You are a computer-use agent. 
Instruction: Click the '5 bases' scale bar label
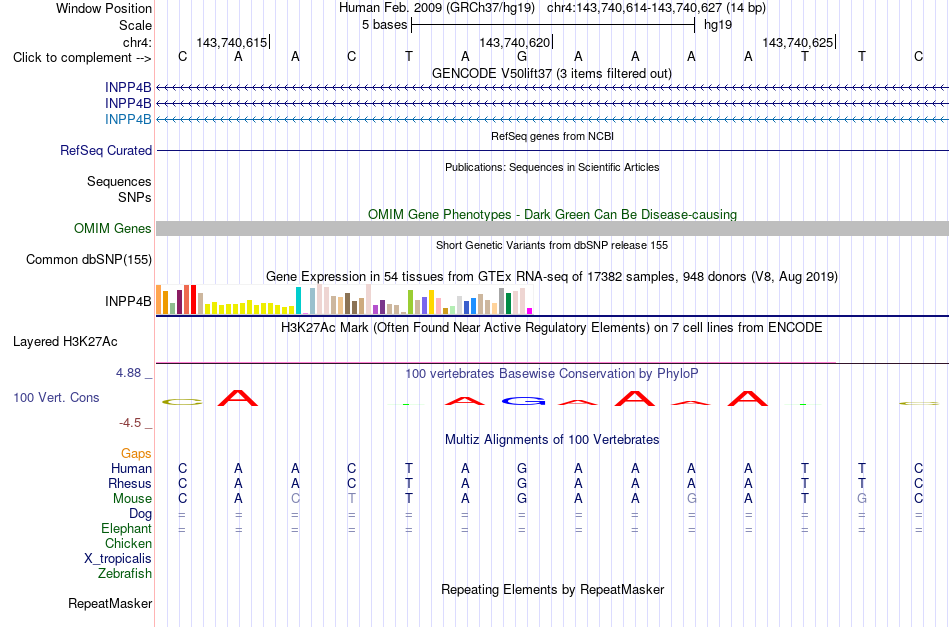click(385, 25)
